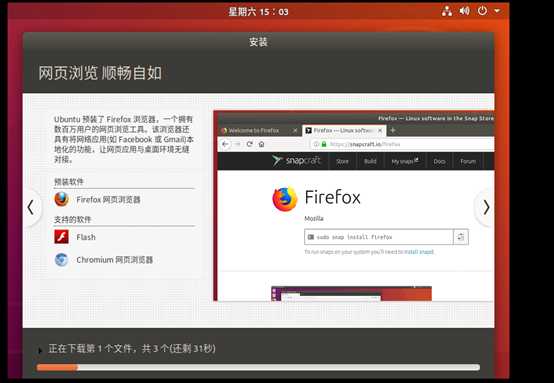Viewport: 554px width, 383px height.
Task: Expand the download details triangle
Action: click(40, 350)
